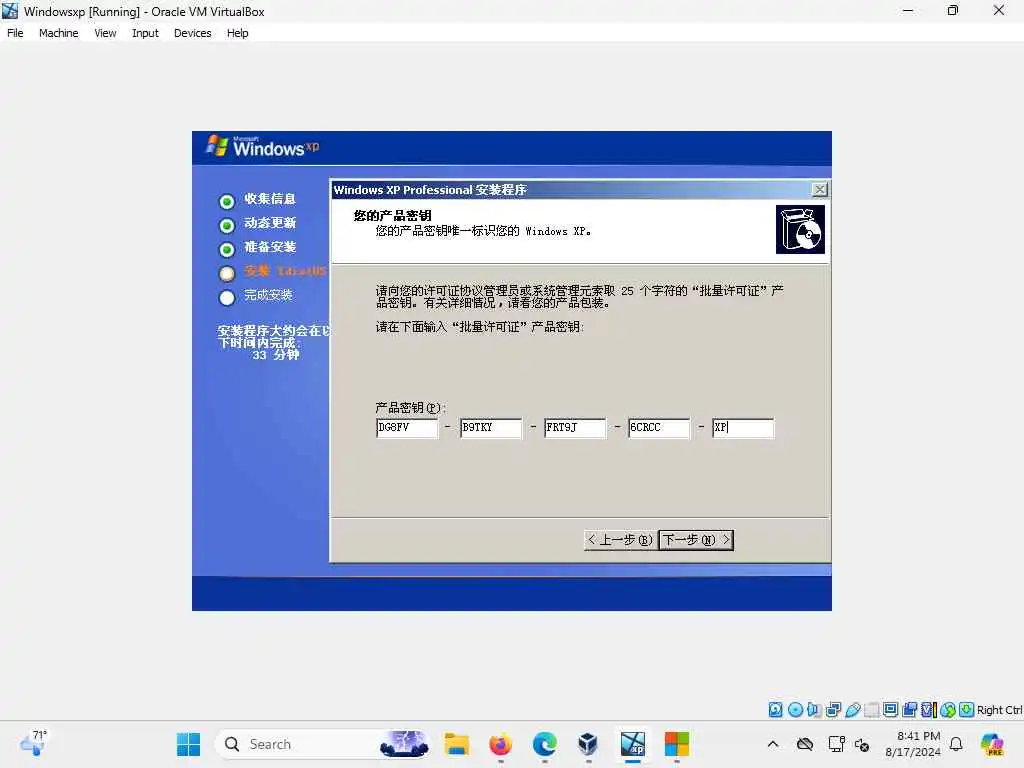Click the setup CD box icon
This screenshot has width=1024, height=768.
click(x=800, y=229)
